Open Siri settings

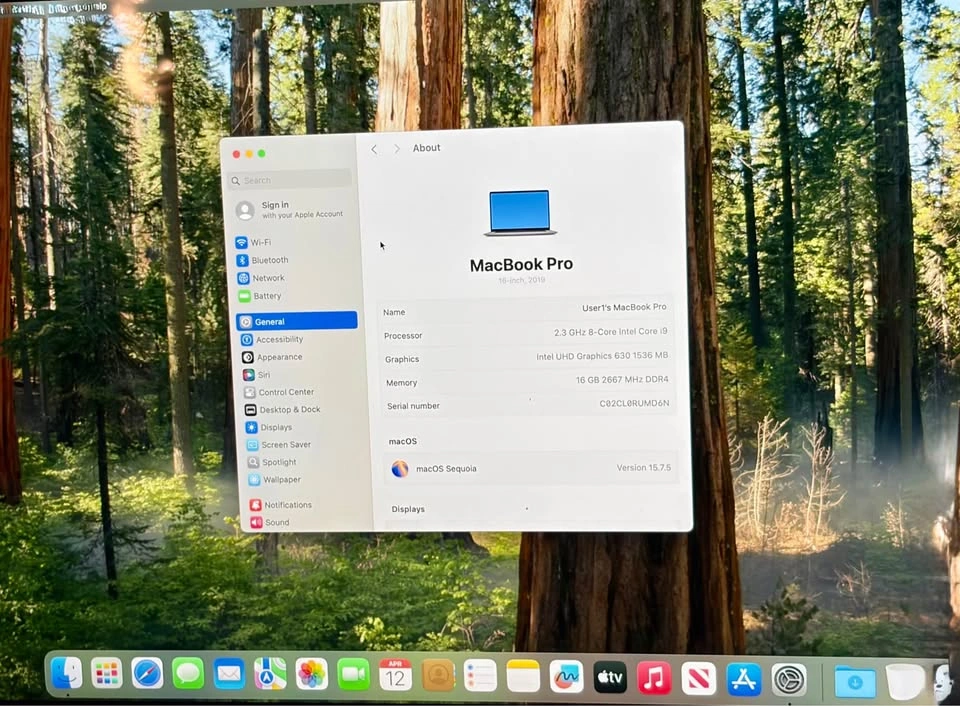click(256, 375)
